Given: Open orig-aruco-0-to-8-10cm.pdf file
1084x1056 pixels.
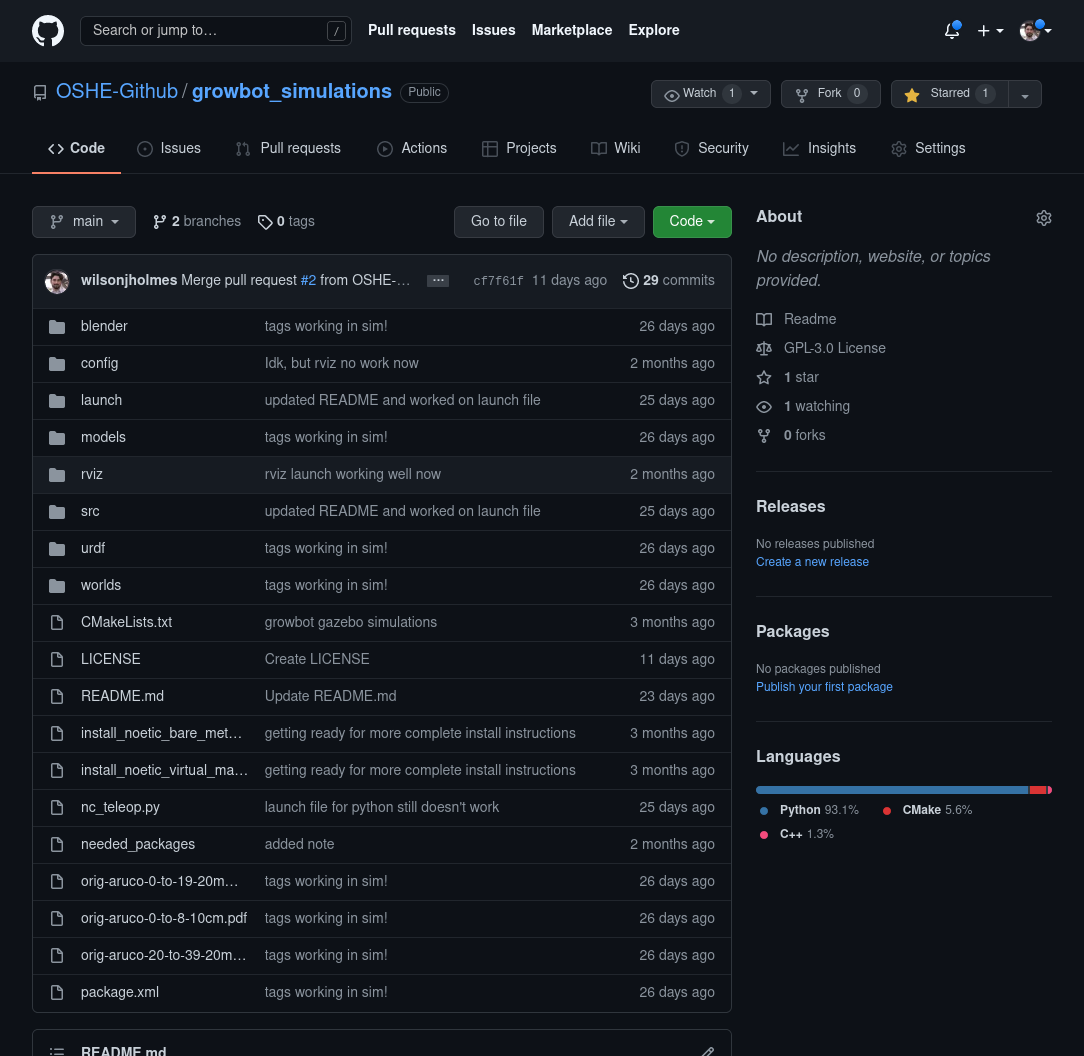Looking at the screenshot, I should 164,918.
